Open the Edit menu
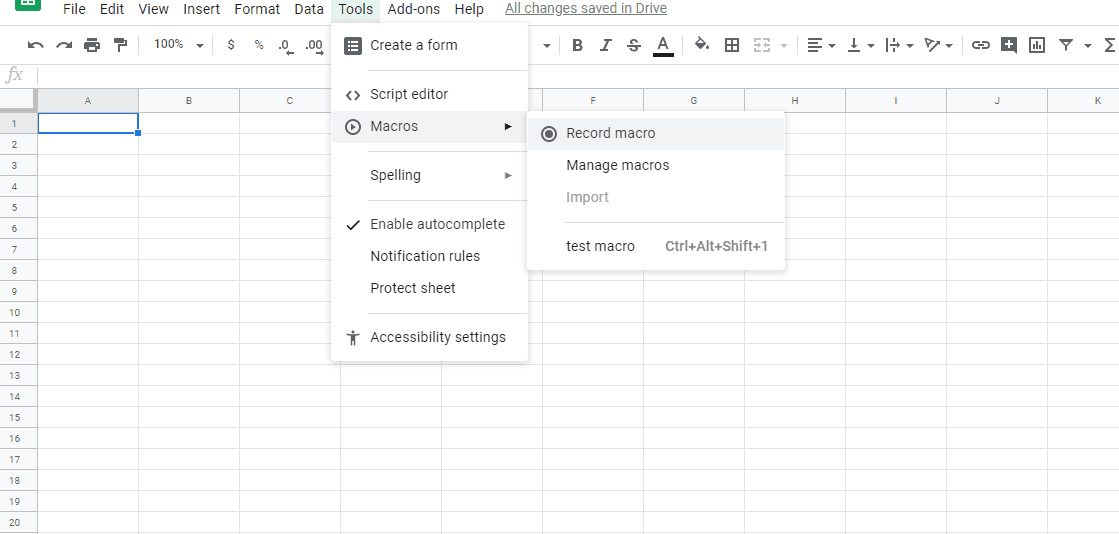The width and height of the screenshot is (1119, 534). [x=112, y=9]
